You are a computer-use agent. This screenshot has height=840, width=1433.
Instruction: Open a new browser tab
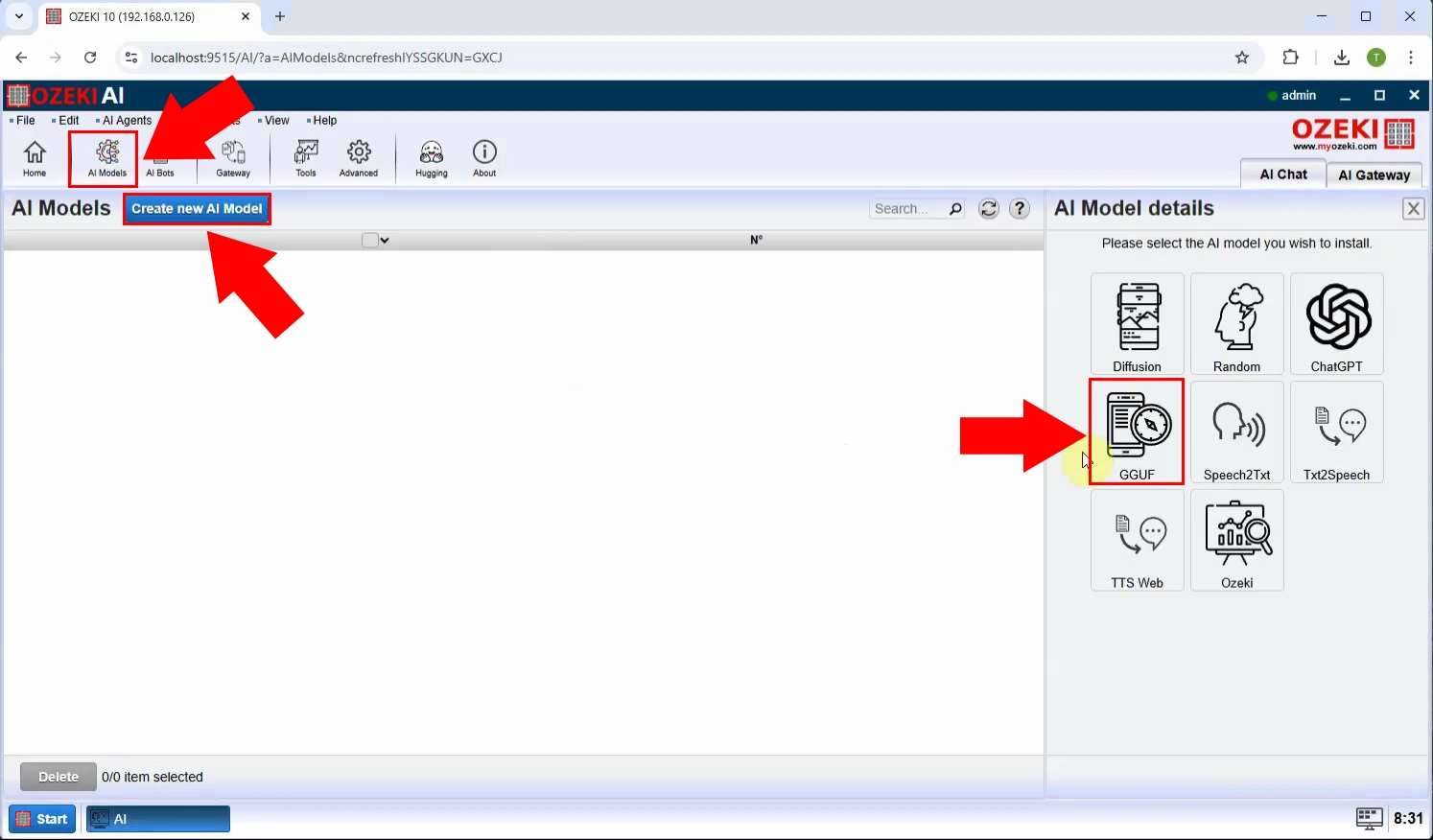[280, 16]
